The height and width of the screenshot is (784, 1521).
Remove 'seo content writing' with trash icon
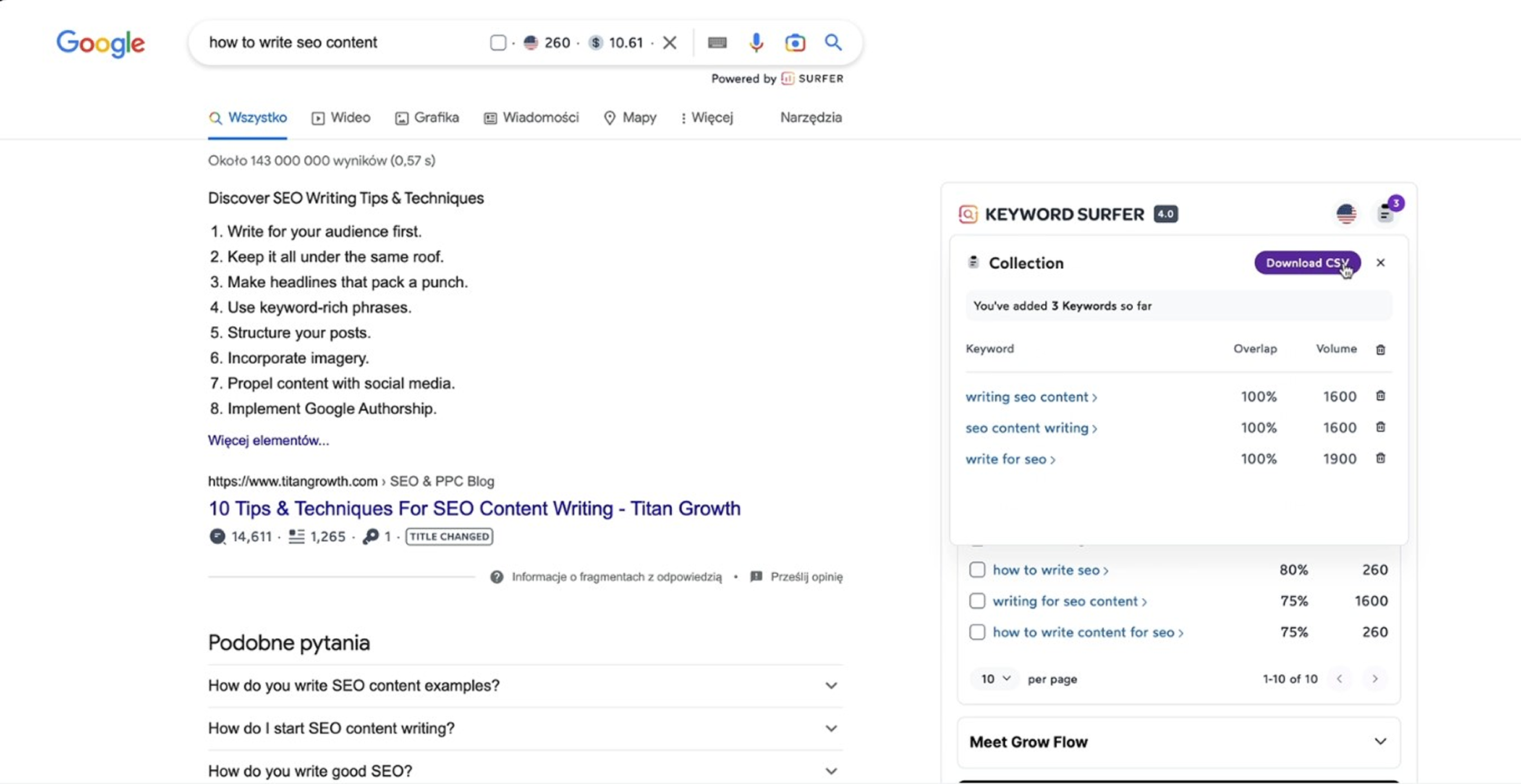tap(1381, 427)
